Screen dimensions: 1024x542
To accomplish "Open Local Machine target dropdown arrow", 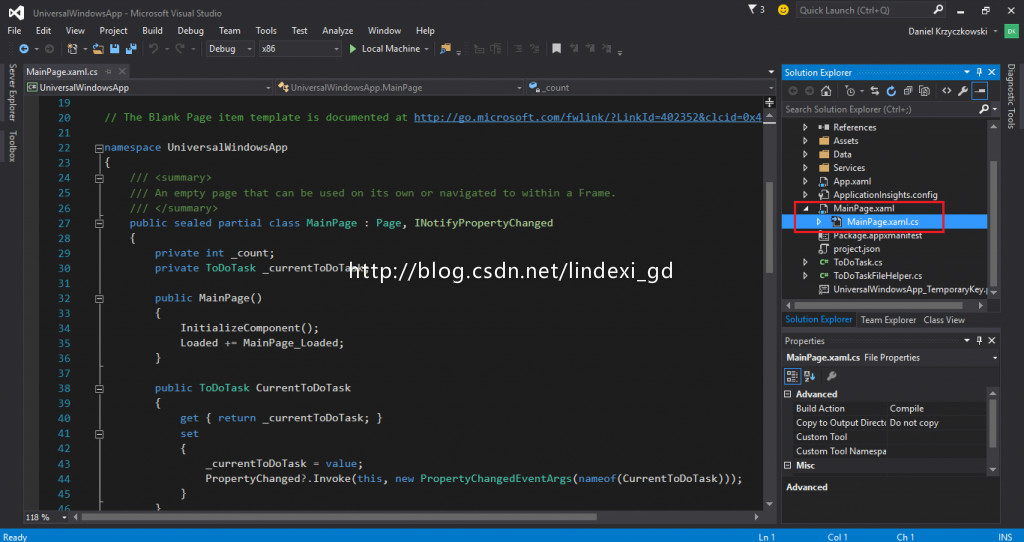I will [x=426, y=49].
